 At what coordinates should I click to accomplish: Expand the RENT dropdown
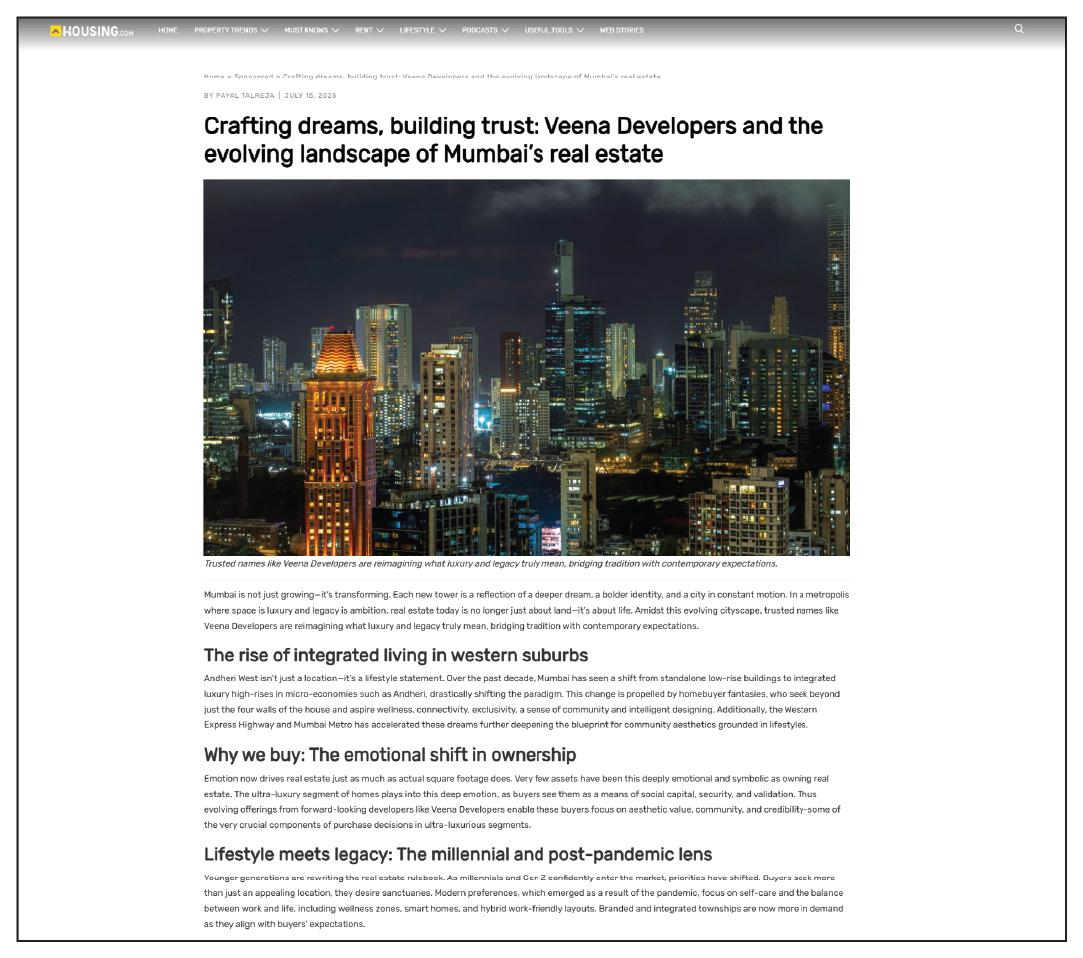[369, 29]
